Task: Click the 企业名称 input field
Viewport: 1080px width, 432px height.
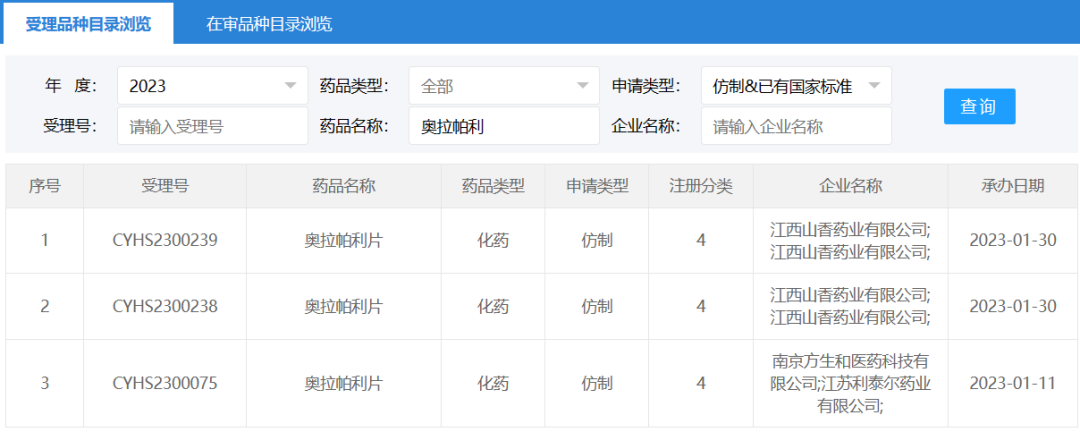Action: click(796, 125)
